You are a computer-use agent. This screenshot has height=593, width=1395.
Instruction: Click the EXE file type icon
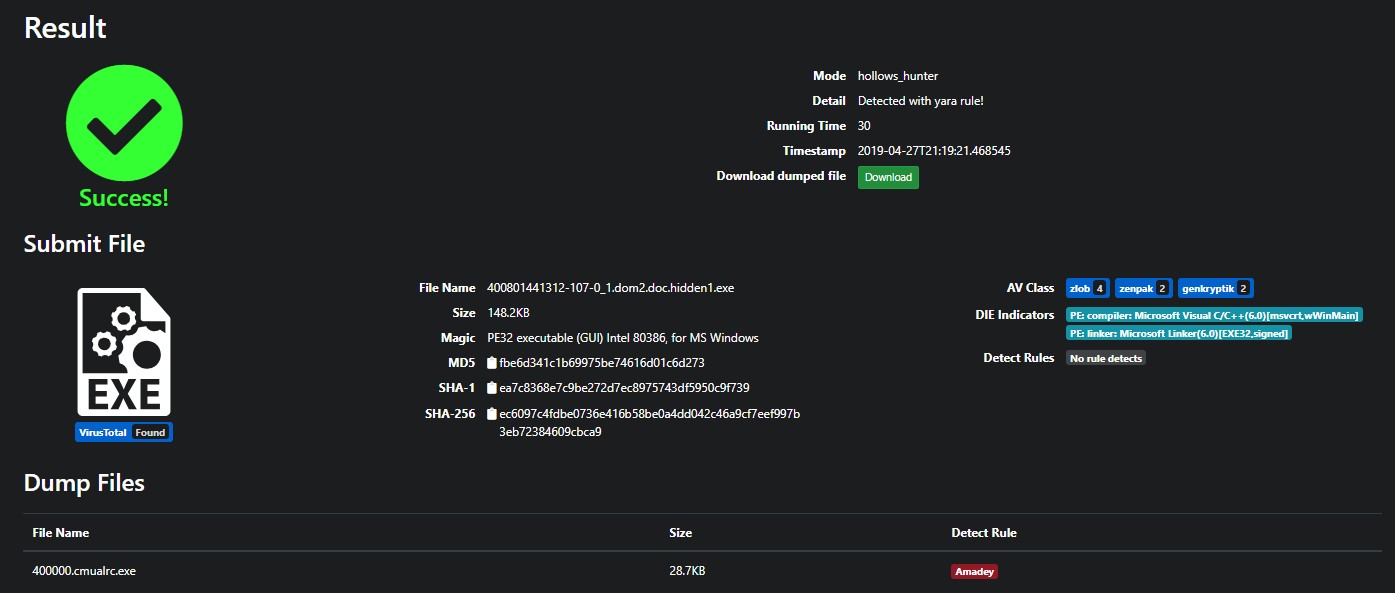click(x=124, y=352)
